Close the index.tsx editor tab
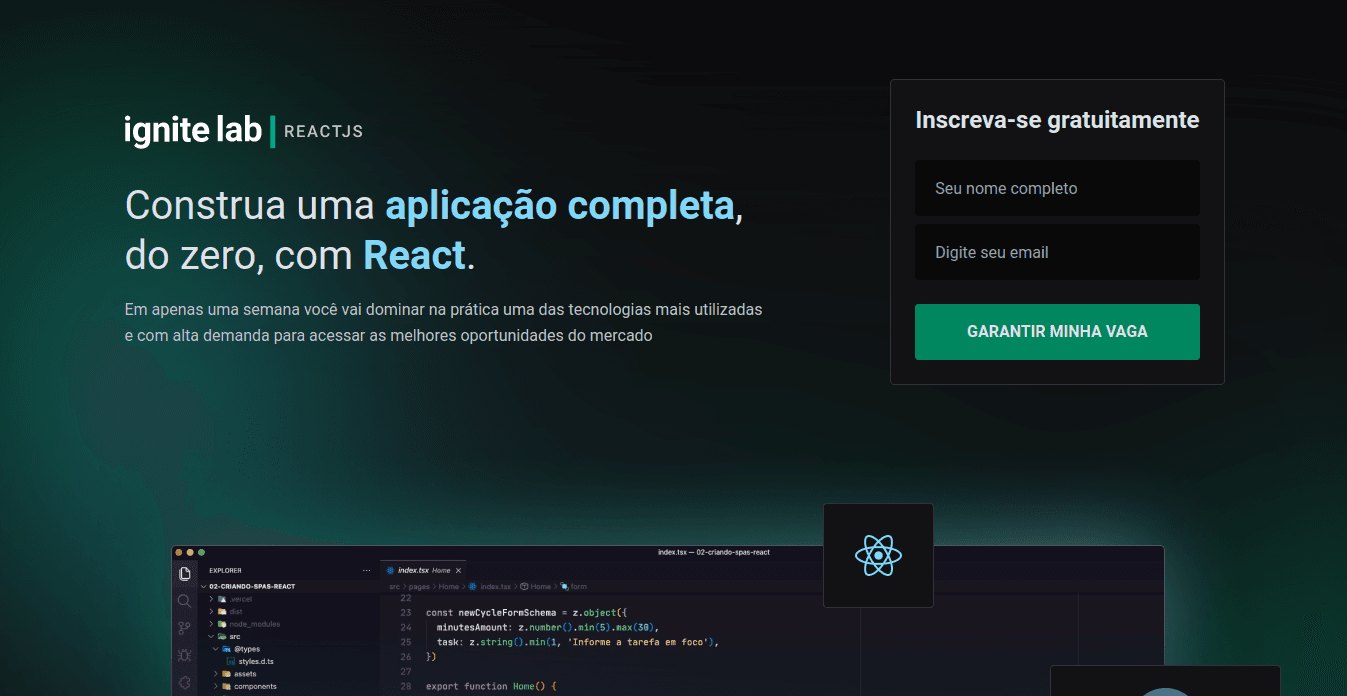1347x696 pixels. point(458,570)
